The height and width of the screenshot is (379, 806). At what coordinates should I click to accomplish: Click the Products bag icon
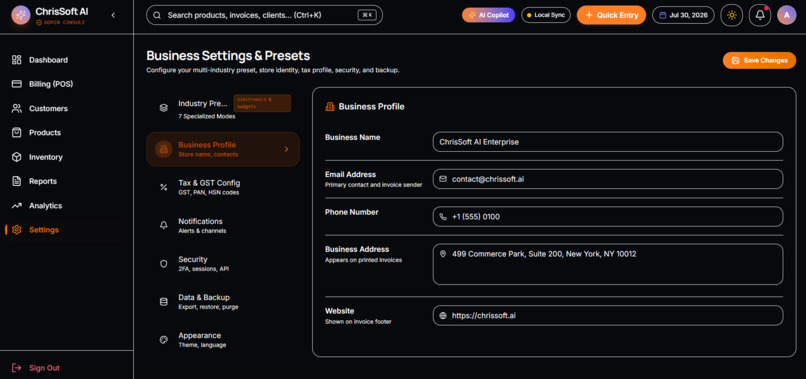click(16, 133)
